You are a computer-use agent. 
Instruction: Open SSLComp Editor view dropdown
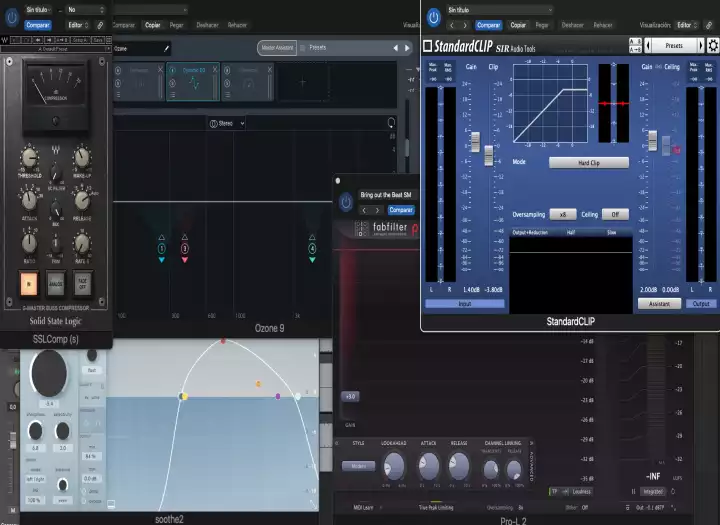pos(78,25)
